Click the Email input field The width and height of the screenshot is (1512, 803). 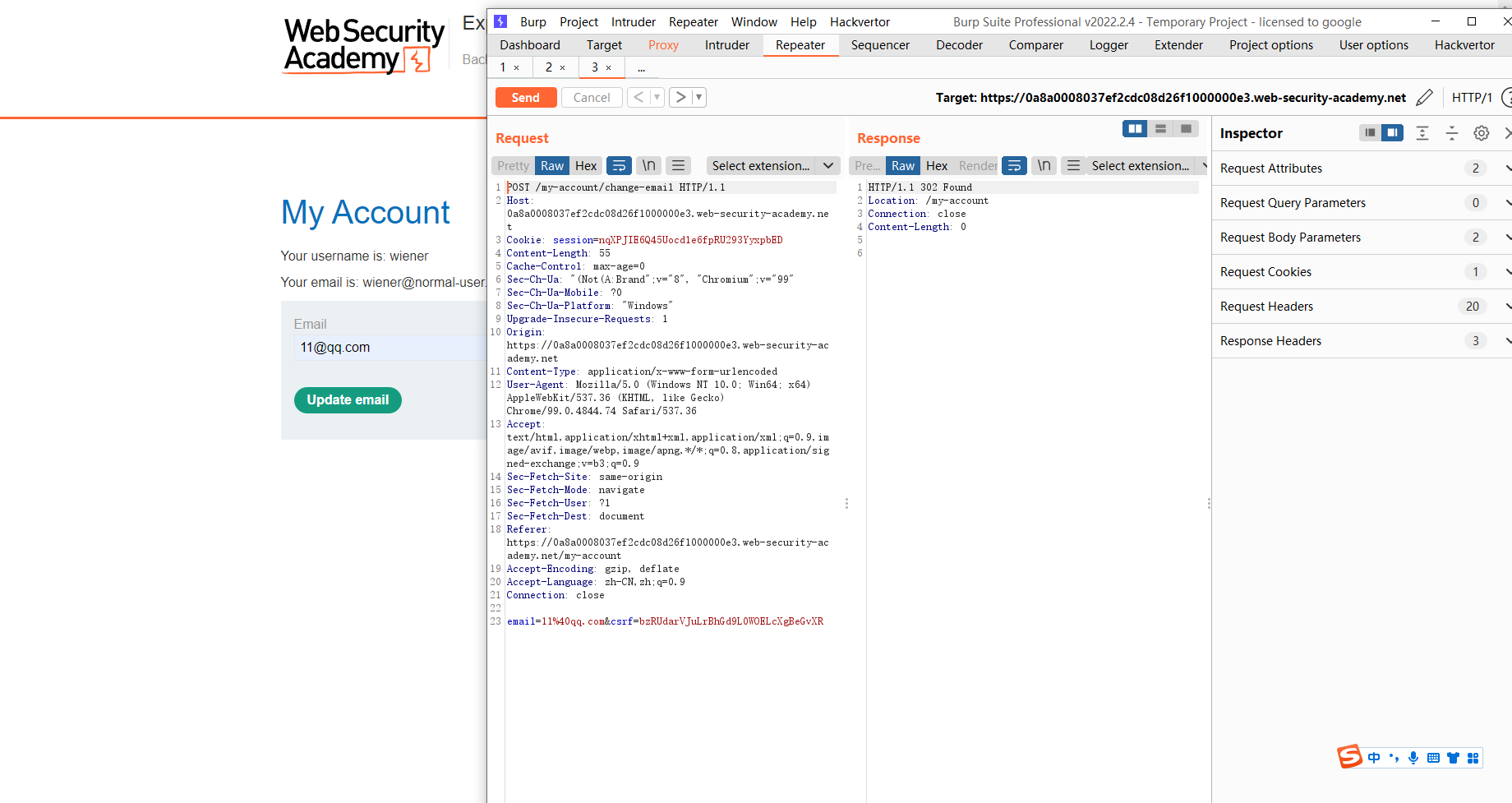[x=390, y=348]
